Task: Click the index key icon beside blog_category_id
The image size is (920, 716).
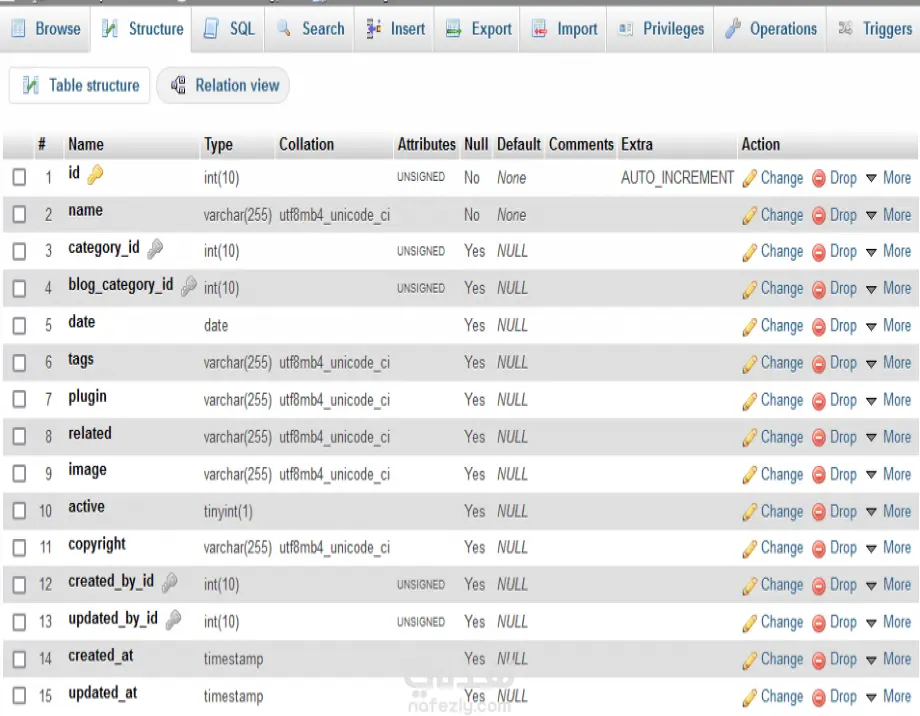Action: click(x=188, y=286)
